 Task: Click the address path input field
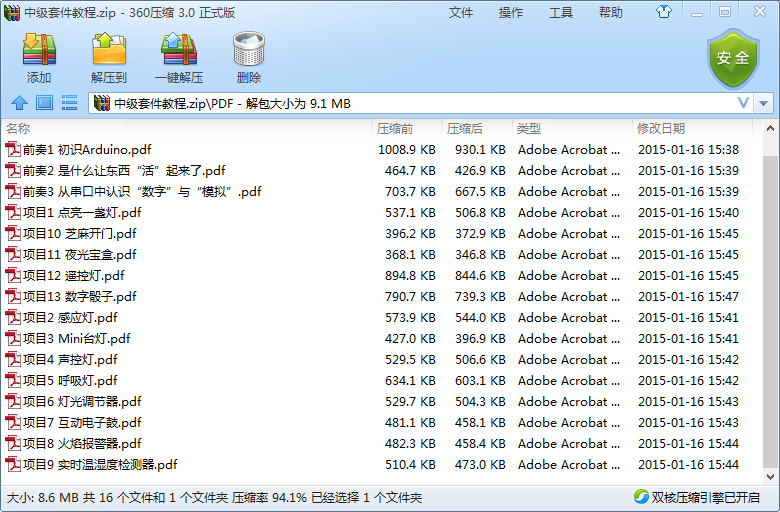(x=423, y=103)
